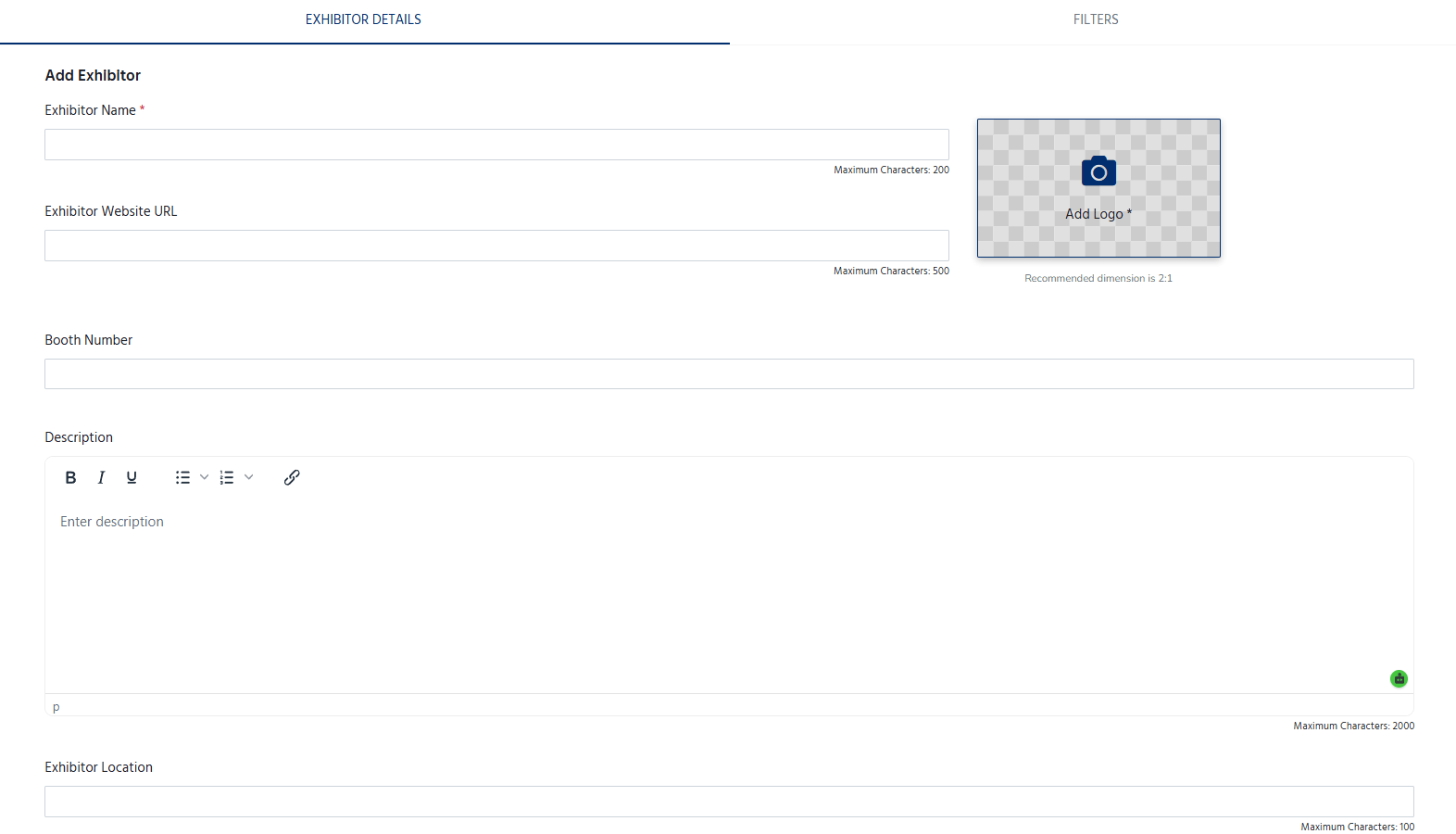Click the Add Logo upload area
1456x834 pixels.
(1098, 188)
